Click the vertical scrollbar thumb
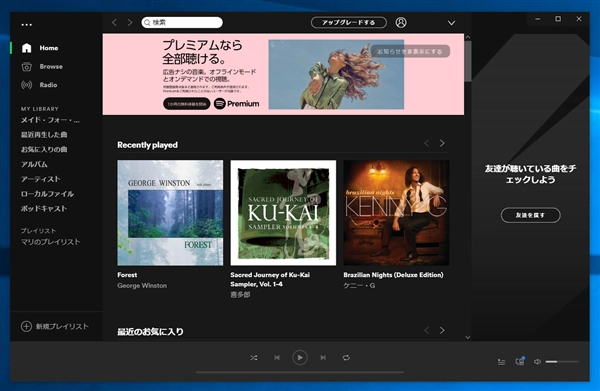Screen dimensions: 600x391 [468, 61]
